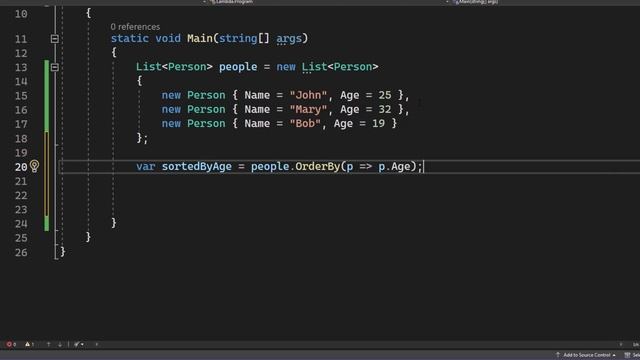Click the warnings count indicator in the bottom bar
The image size is (640, 360).
tap(29, 344)
